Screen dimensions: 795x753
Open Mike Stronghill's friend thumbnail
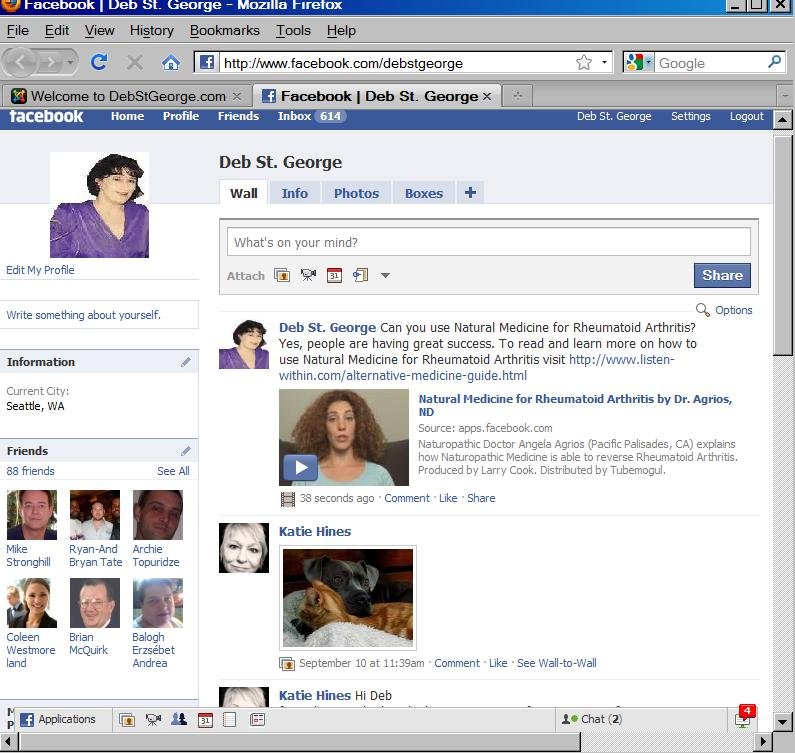tap(31, 515)
